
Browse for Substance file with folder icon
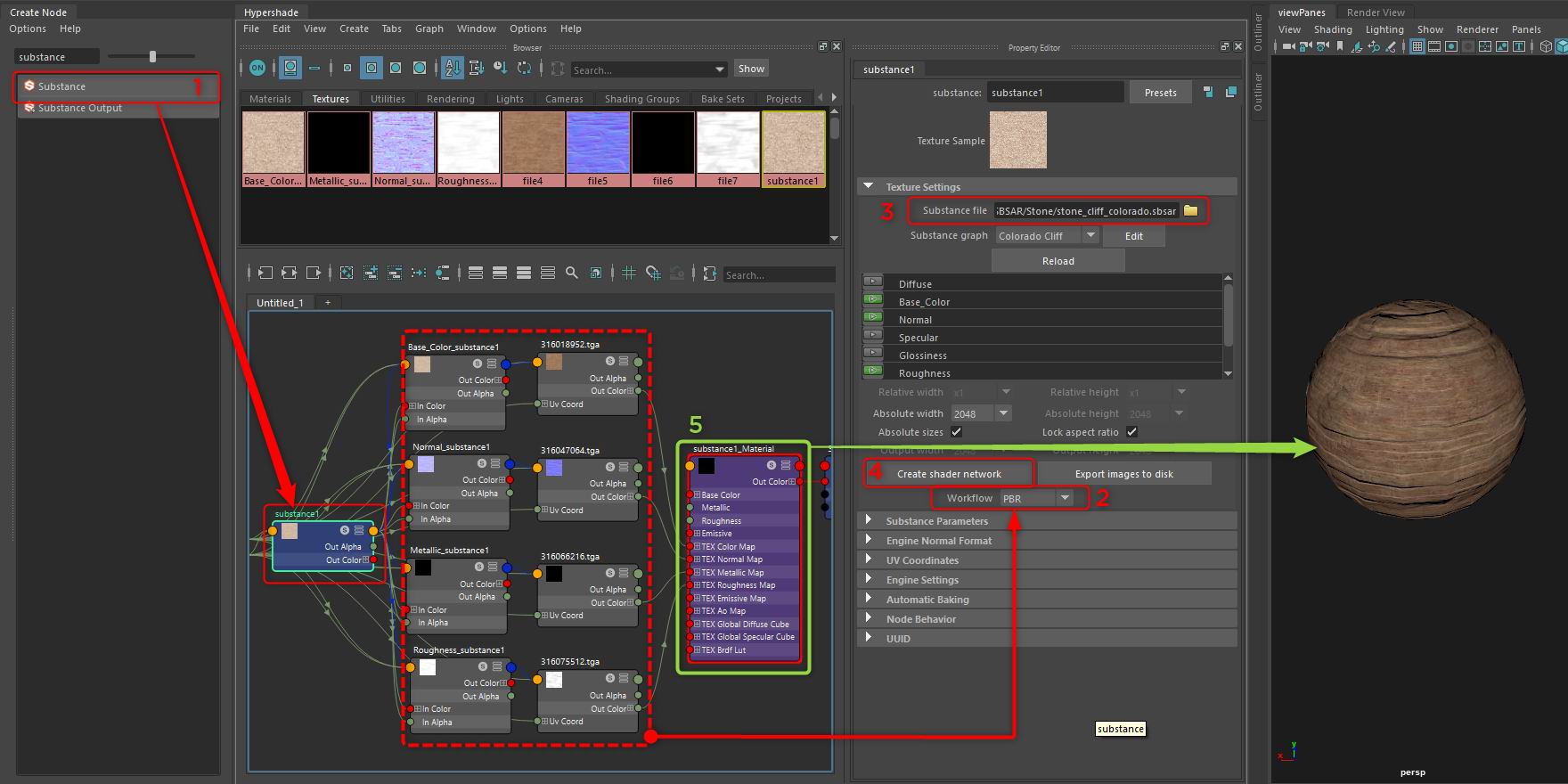pyautogui.click(x=1191, y=211)
